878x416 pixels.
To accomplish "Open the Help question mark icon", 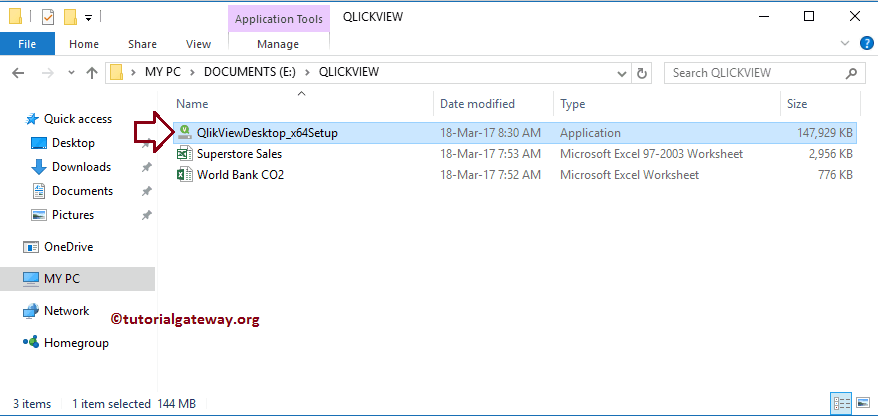I will pyautogui.click(x=866, y=43).
